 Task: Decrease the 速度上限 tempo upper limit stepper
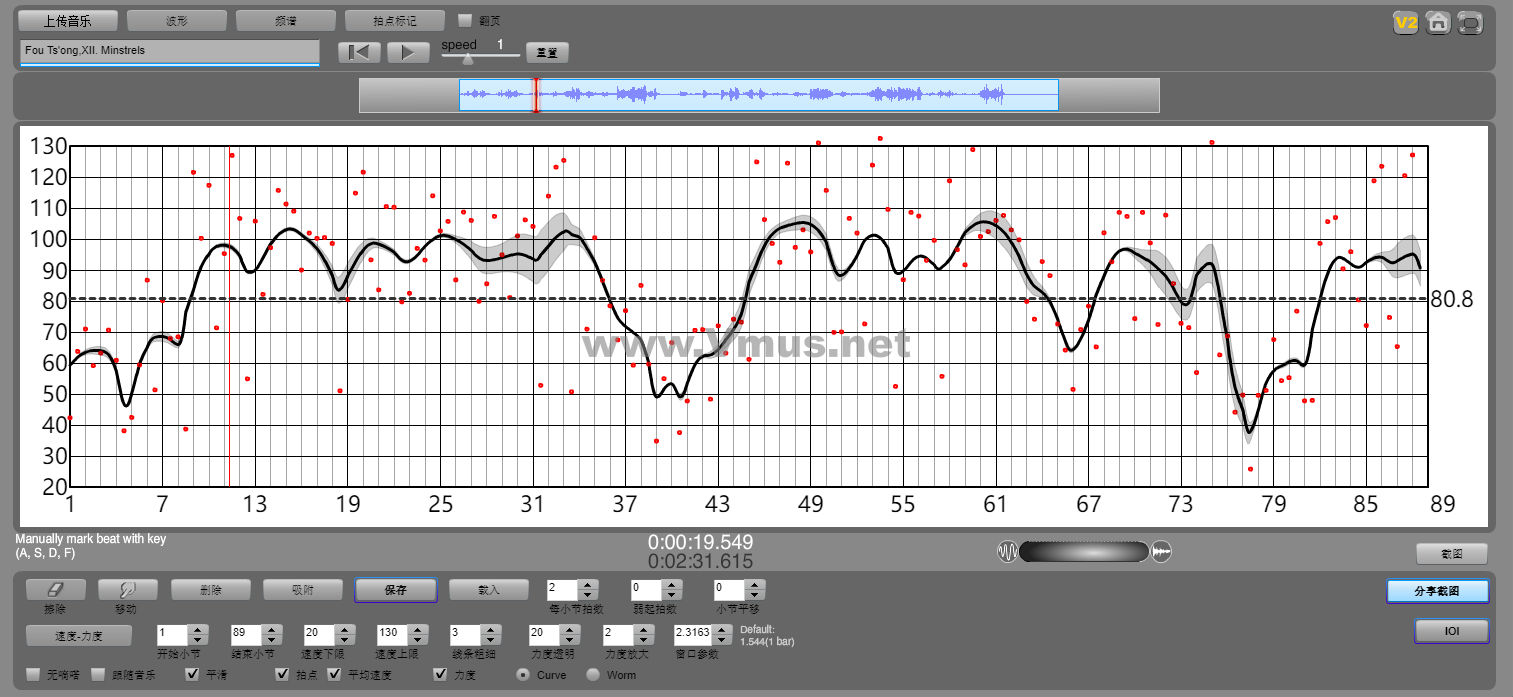(417, 640)
